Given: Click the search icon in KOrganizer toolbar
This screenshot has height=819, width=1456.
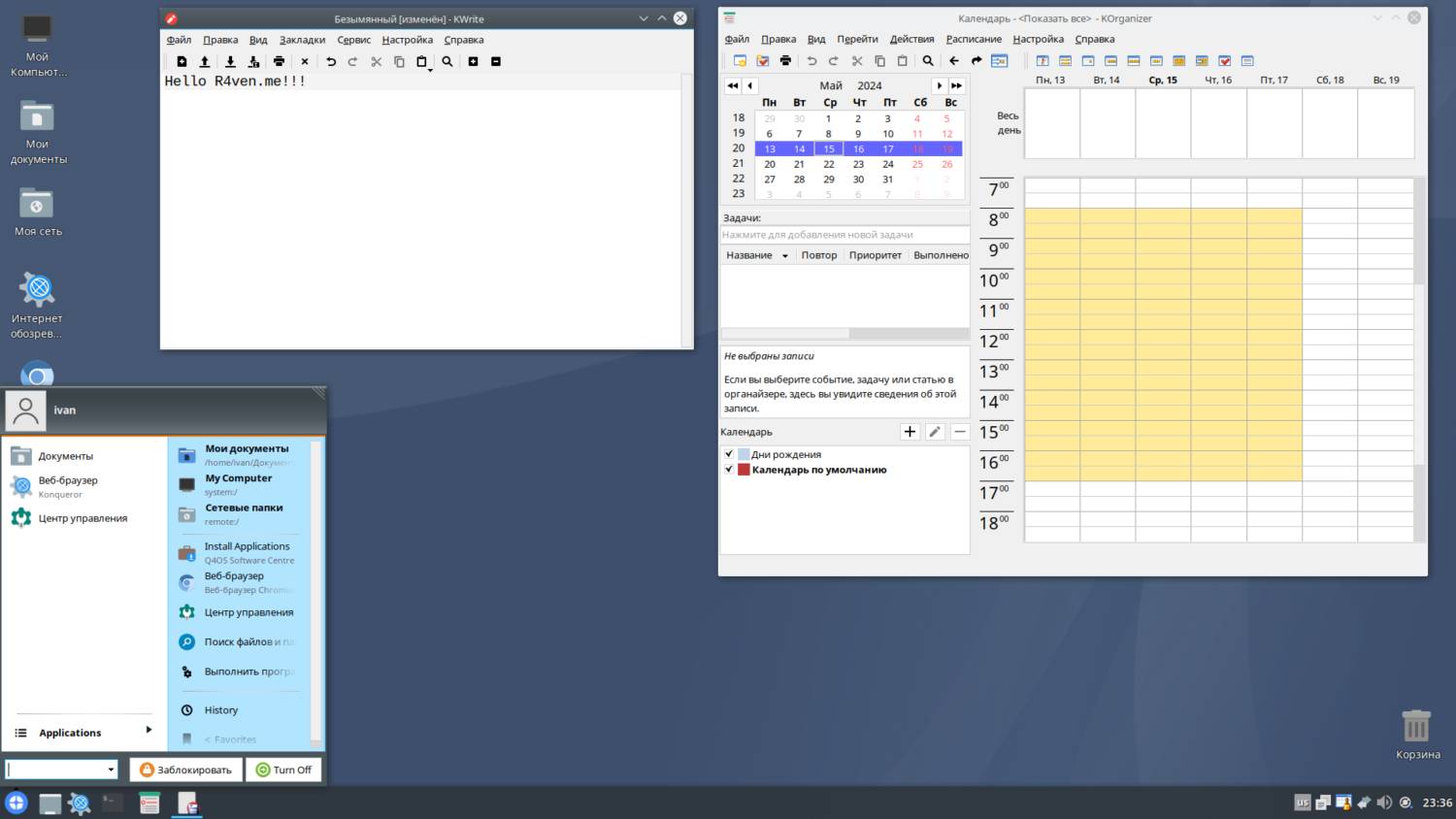Looking at the screenshot, I should pyautogui.click(x=928, y=60).
